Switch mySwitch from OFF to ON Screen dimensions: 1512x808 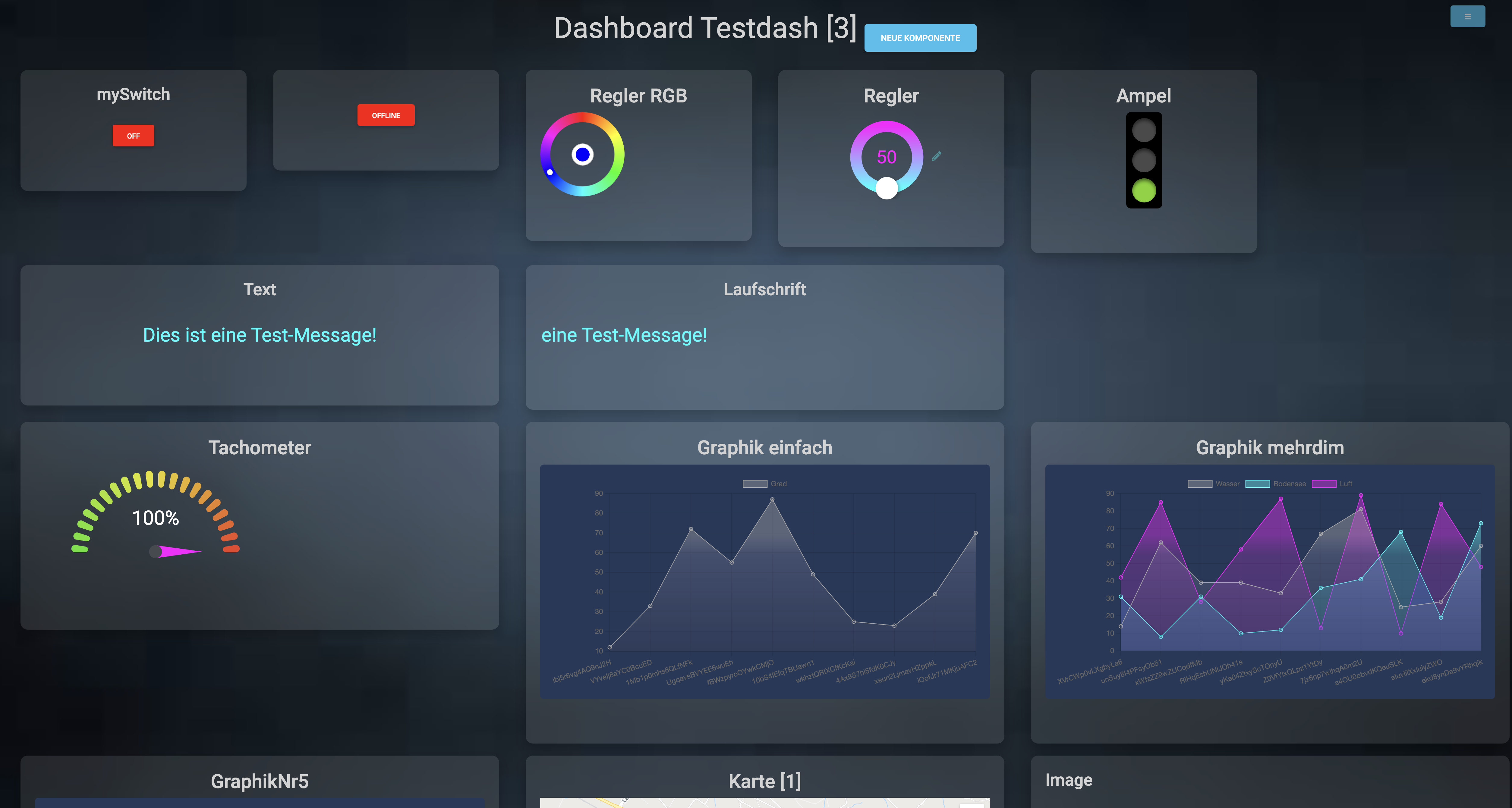[133, 136]
